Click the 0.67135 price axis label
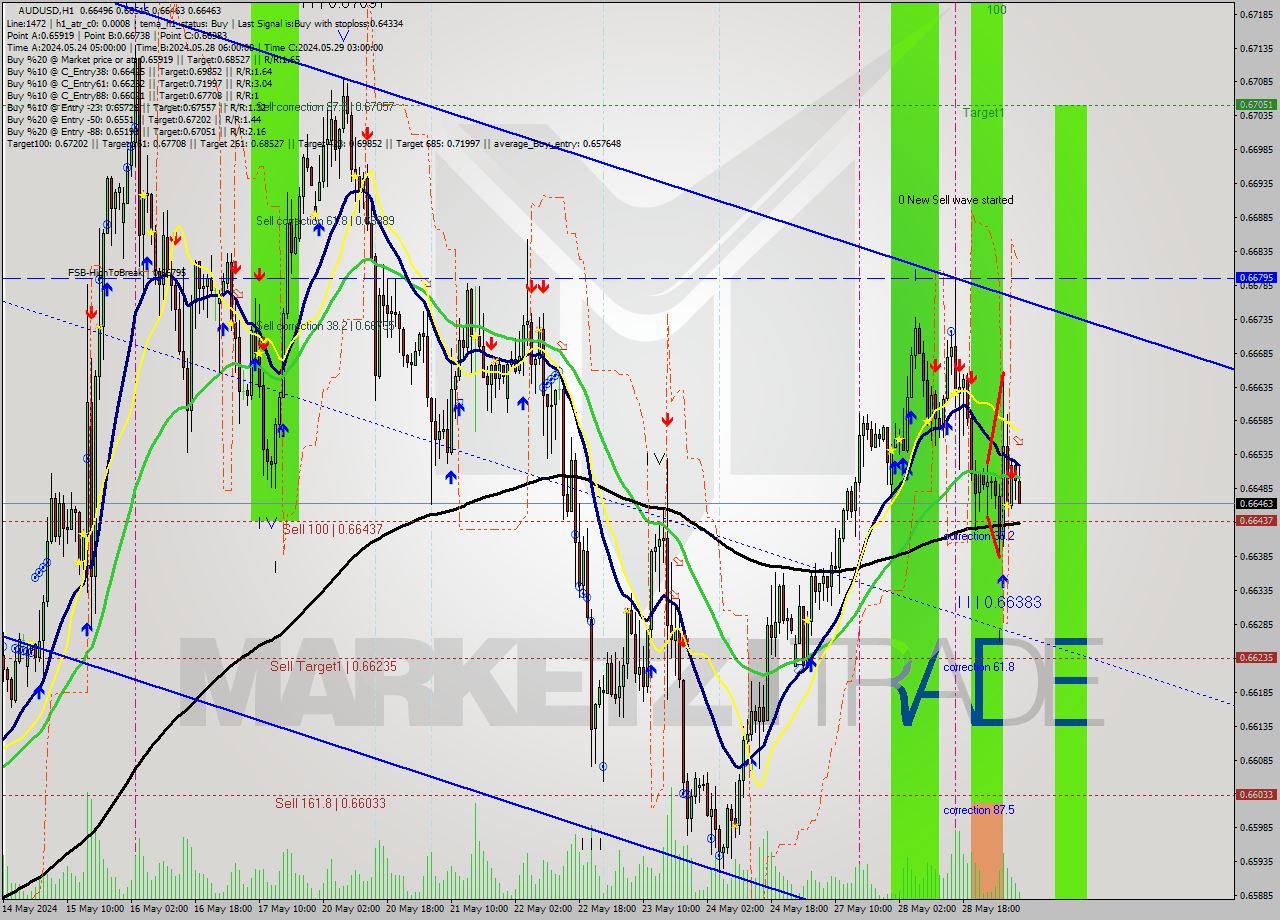The image size is (1280, 920). (1256, 48)
